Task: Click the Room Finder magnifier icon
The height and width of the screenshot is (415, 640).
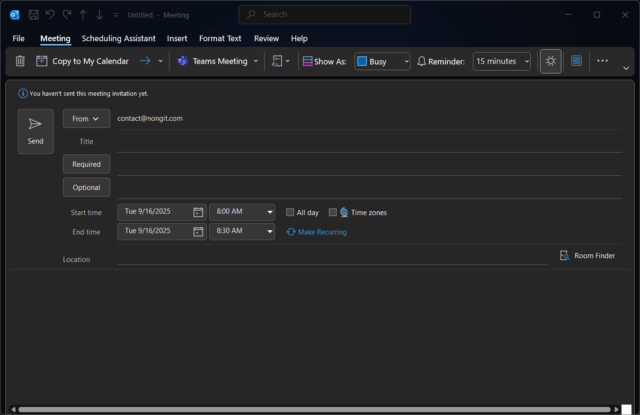Action: (564, 255)
